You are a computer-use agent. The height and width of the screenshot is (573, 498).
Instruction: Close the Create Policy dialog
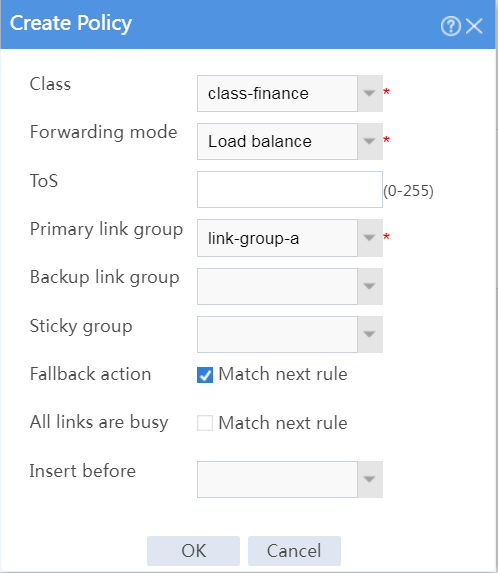click(x=474, y=26)
